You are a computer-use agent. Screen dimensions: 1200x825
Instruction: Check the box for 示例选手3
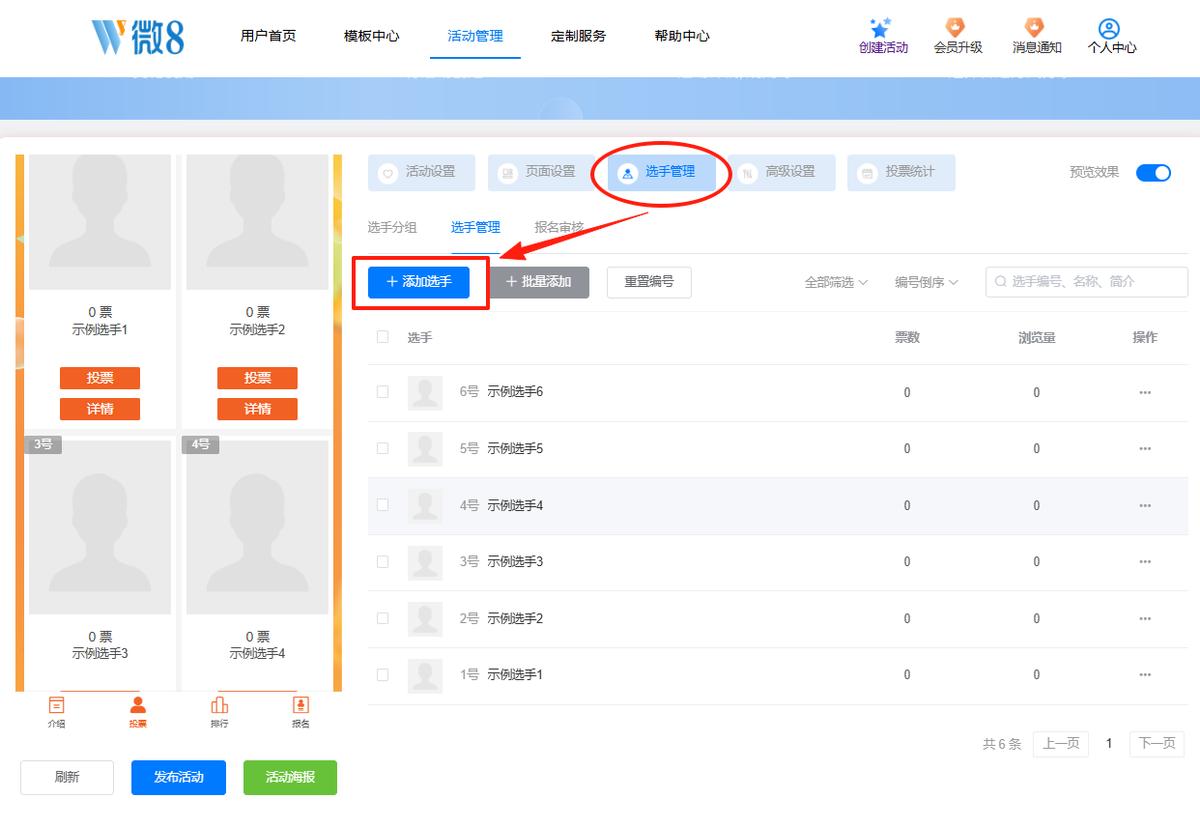coord(382,562)
